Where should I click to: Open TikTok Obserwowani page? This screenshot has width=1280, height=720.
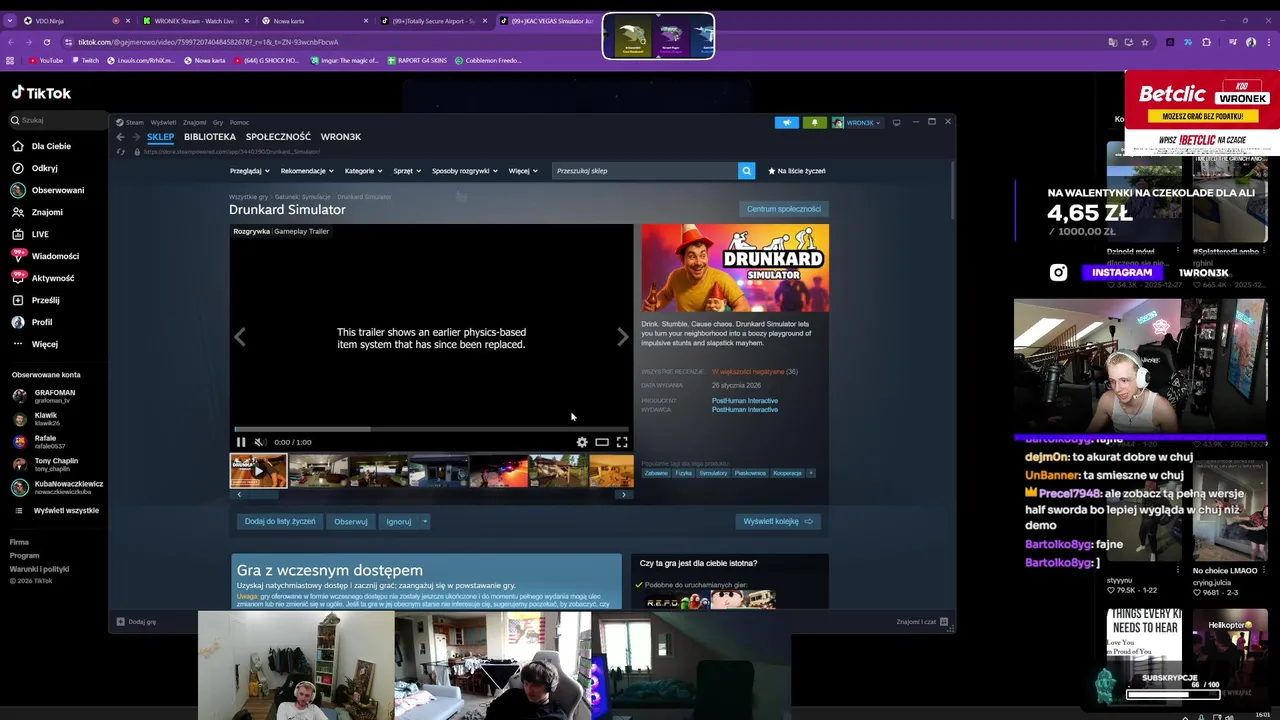(48, 190)
